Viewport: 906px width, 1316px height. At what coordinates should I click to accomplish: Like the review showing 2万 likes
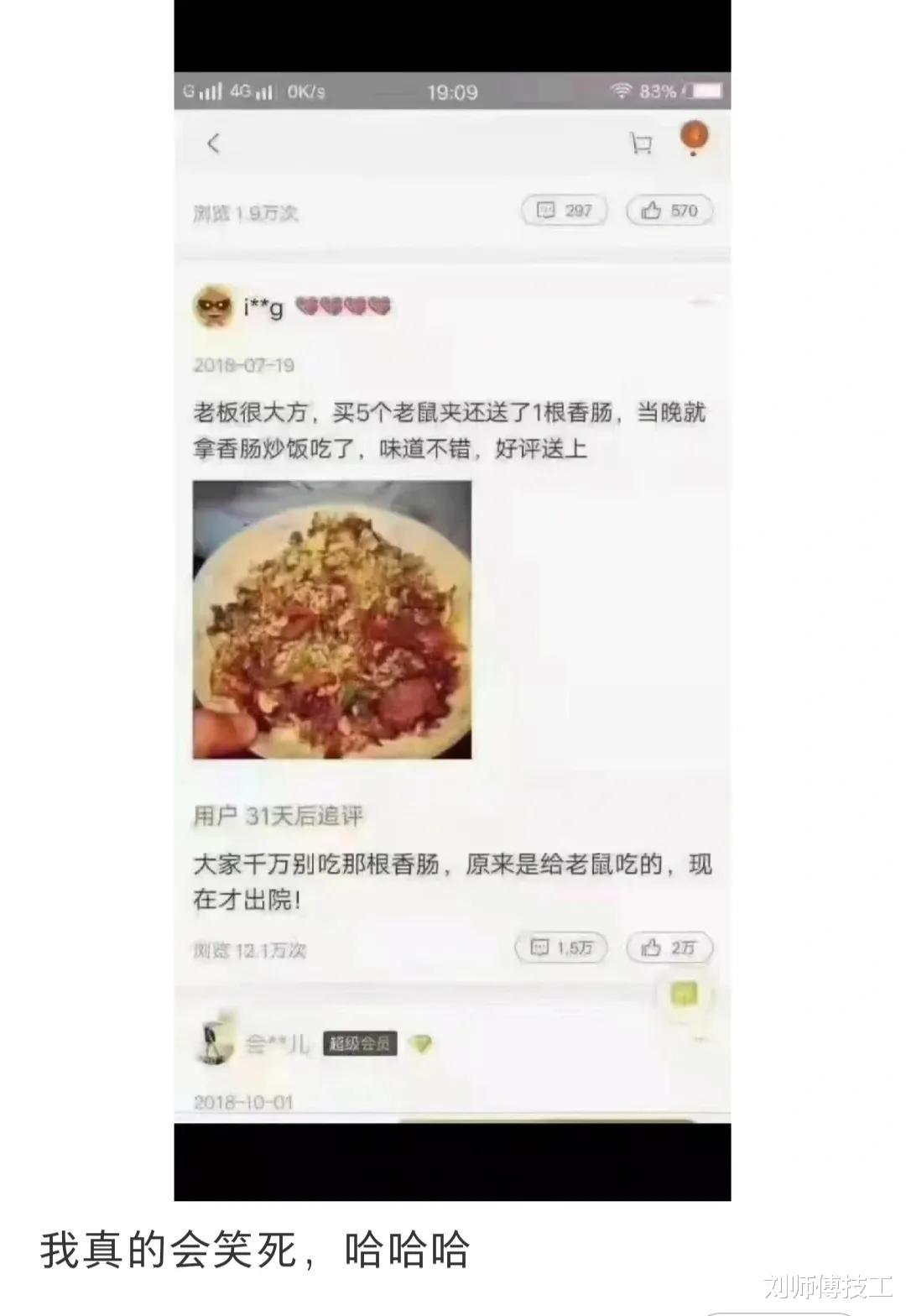(x=669, y=948)
